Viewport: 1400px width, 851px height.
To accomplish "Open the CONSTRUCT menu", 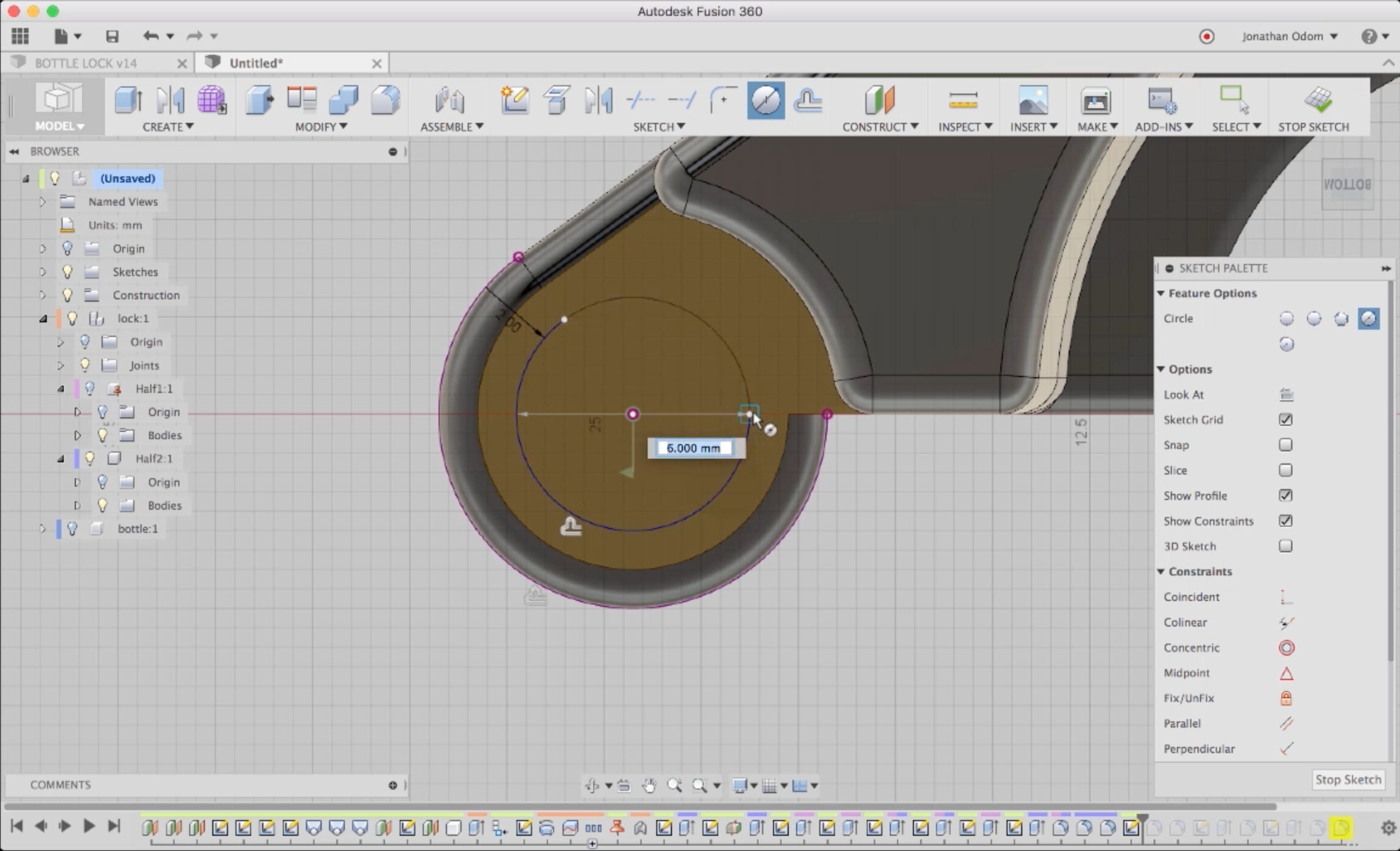I will point(879,127).
